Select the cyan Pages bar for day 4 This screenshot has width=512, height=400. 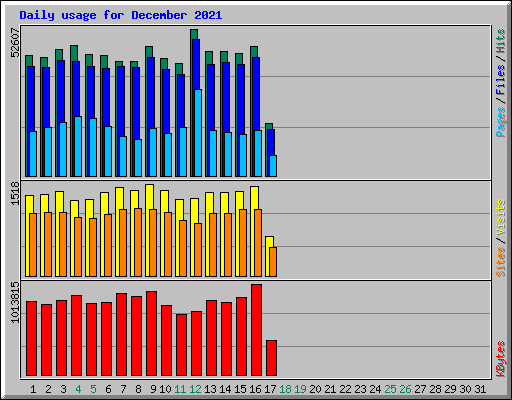pos(78,146)
